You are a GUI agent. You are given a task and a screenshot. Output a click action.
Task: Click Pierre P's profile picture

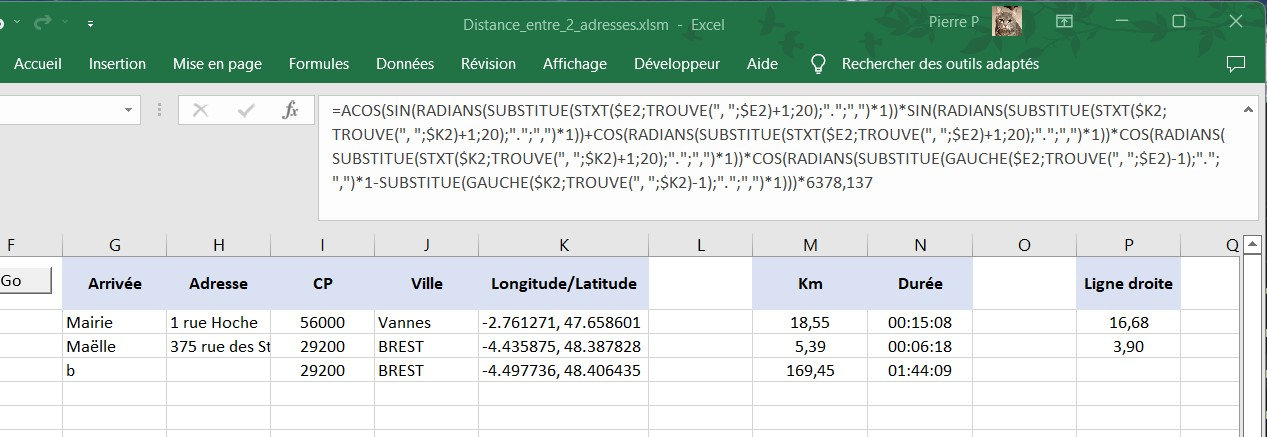1006,22
